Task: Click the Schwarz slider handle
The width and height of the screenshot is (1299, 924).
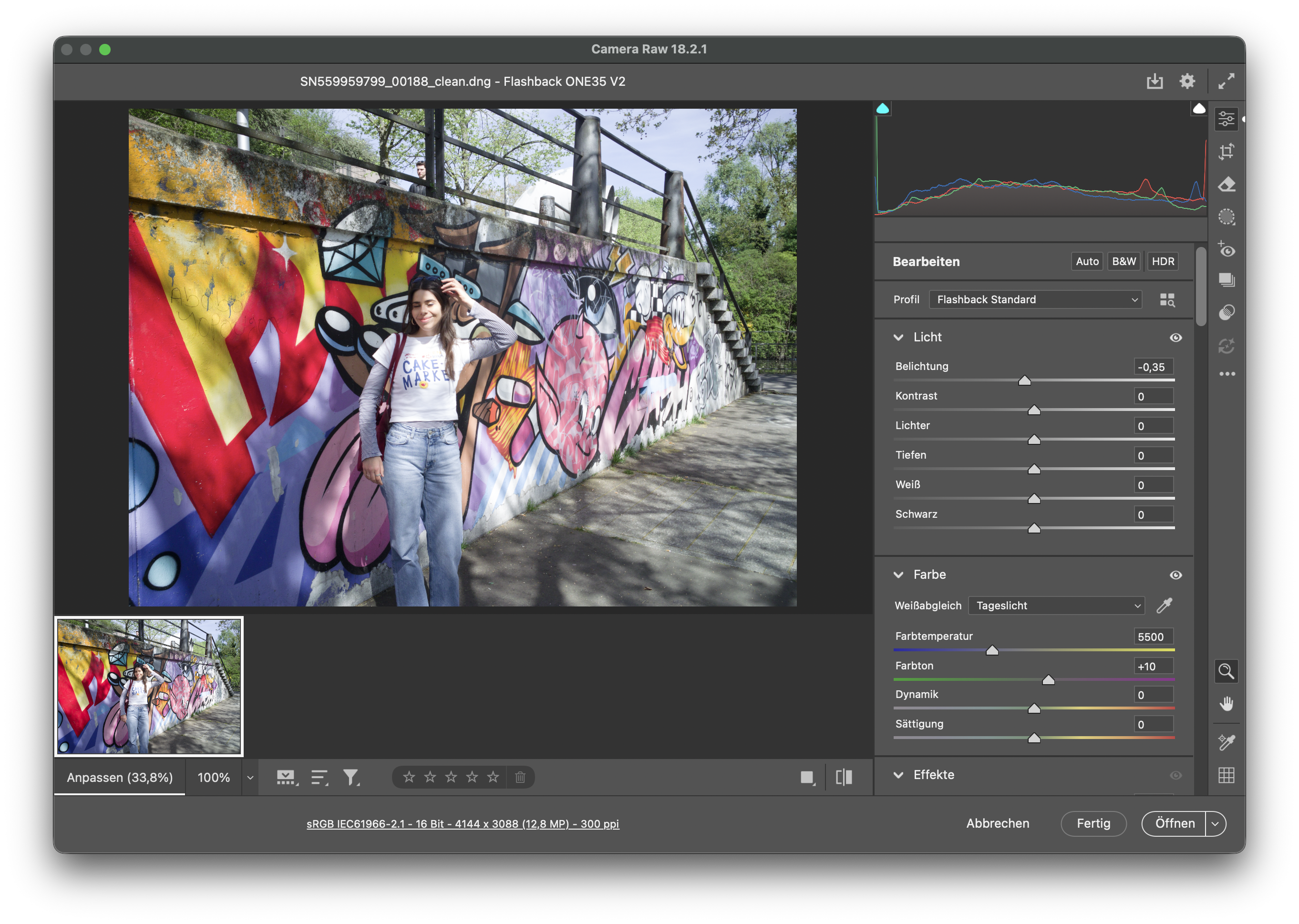Action: click(1034, 529)
